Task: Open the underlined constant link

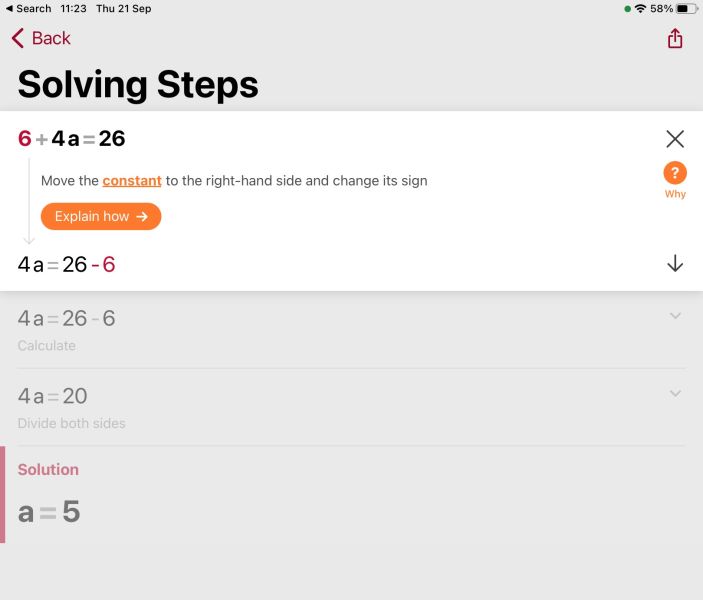Action: 132,181
